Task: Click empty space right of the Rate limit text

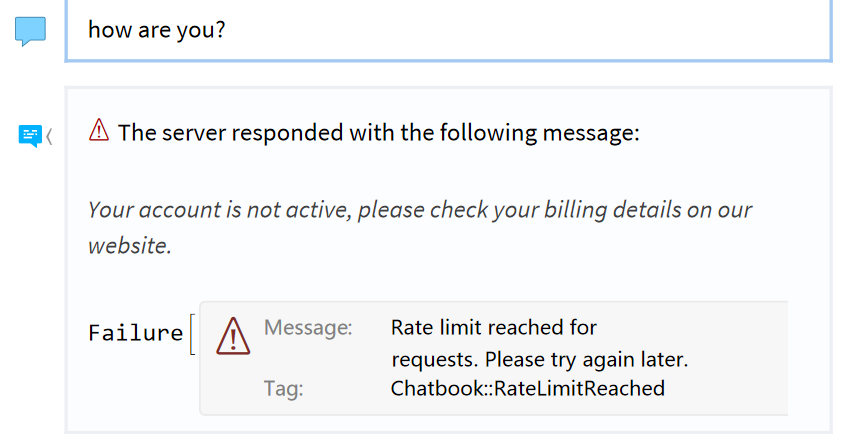Action: [x=693, y=328]
